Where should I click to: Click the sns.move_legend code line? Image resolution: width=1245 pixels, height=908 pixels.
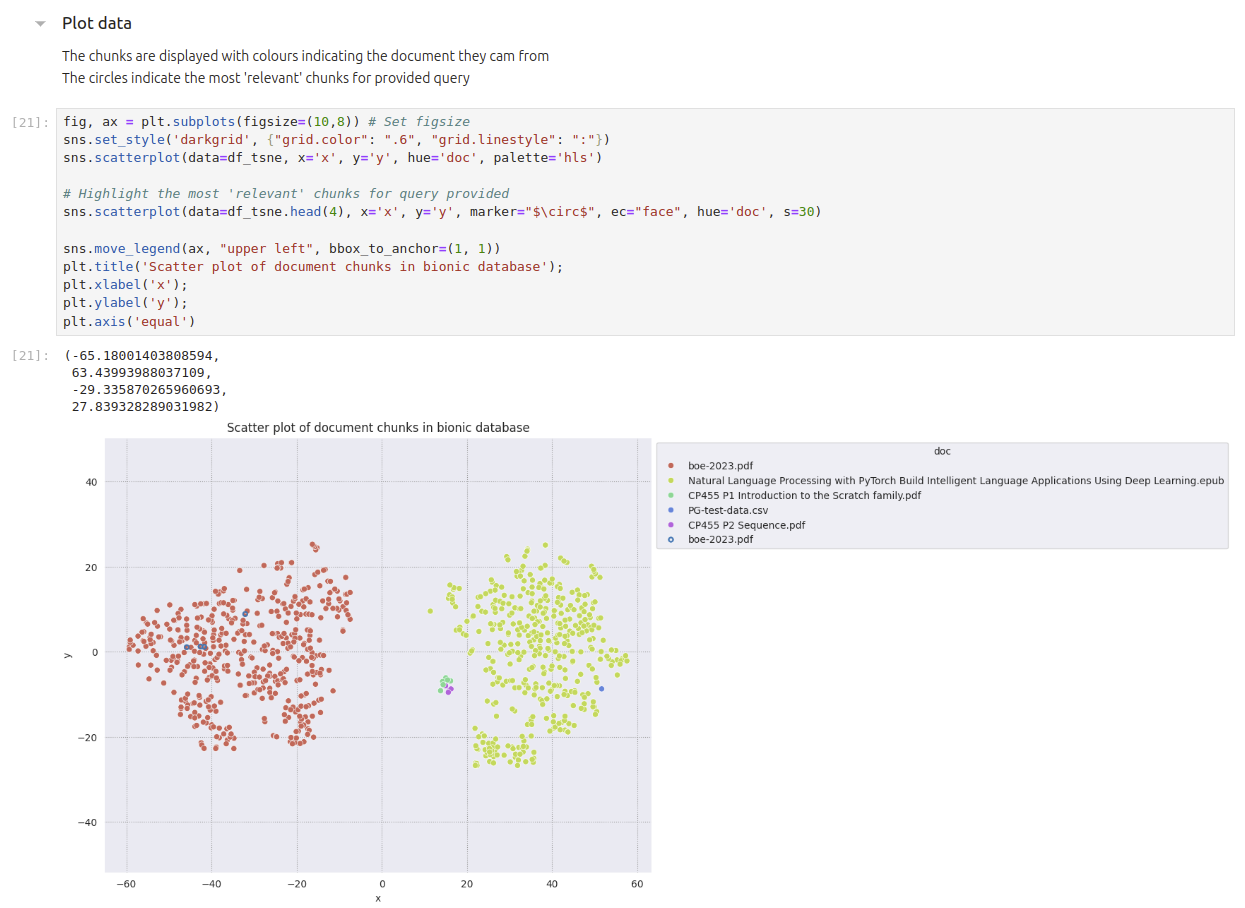[281, 248]
